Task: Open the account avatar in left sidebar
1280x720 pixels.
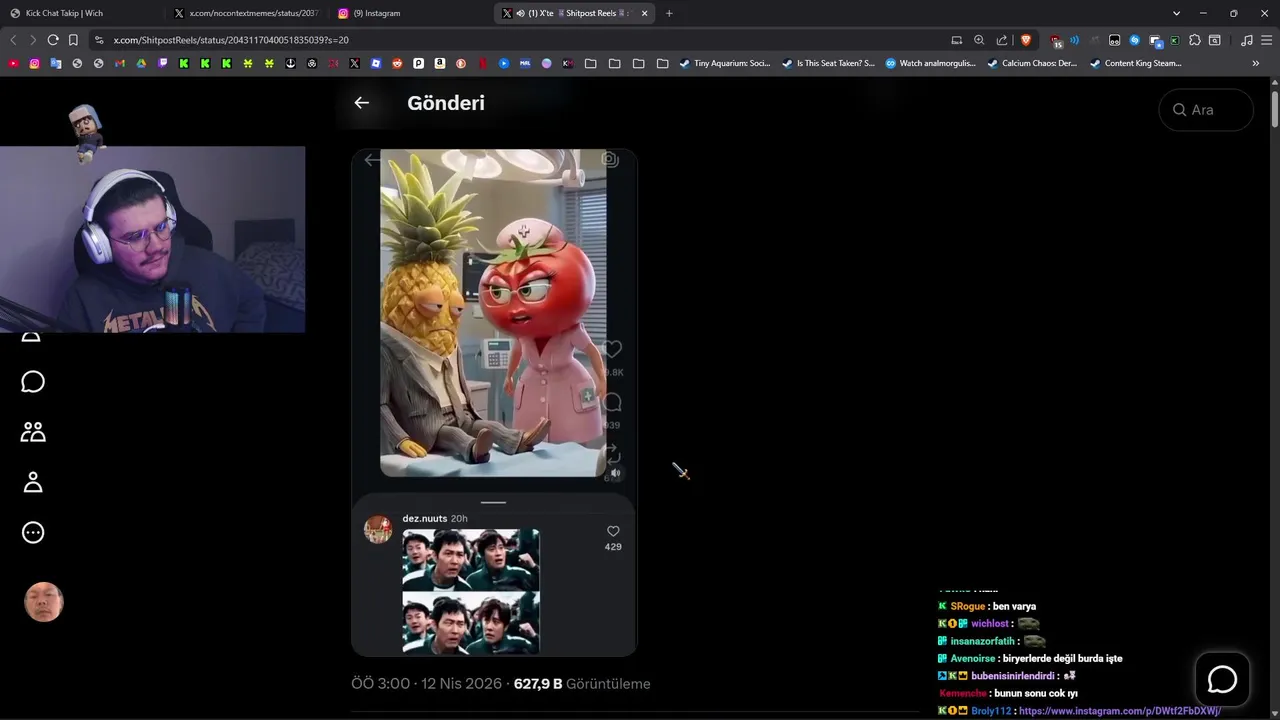Action: 44,602
